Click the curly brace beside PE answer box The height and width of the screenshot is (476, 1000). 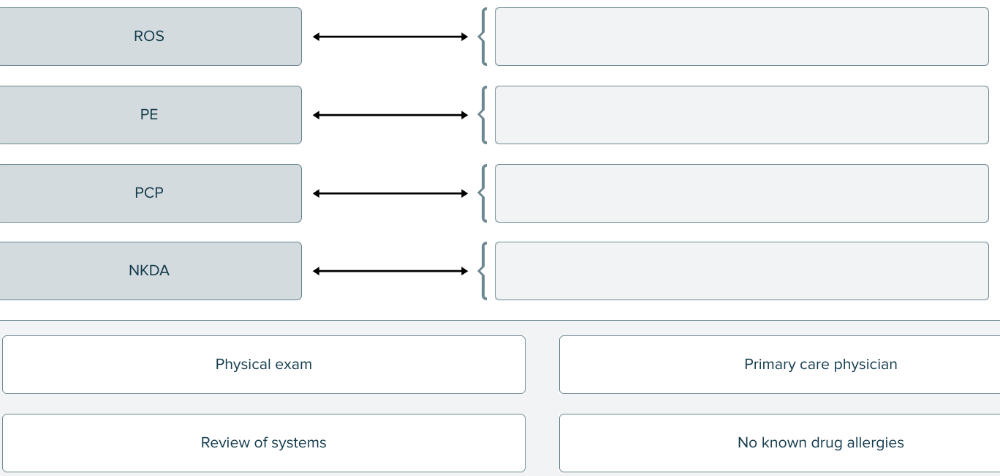(x=483, y=115)
